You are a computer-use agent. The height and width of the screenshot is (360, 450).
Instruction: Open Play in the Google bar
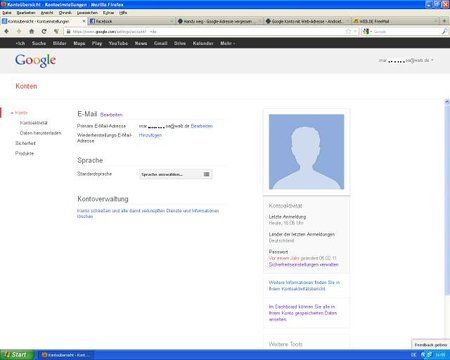pyautogui.click(x=97, y=43)
